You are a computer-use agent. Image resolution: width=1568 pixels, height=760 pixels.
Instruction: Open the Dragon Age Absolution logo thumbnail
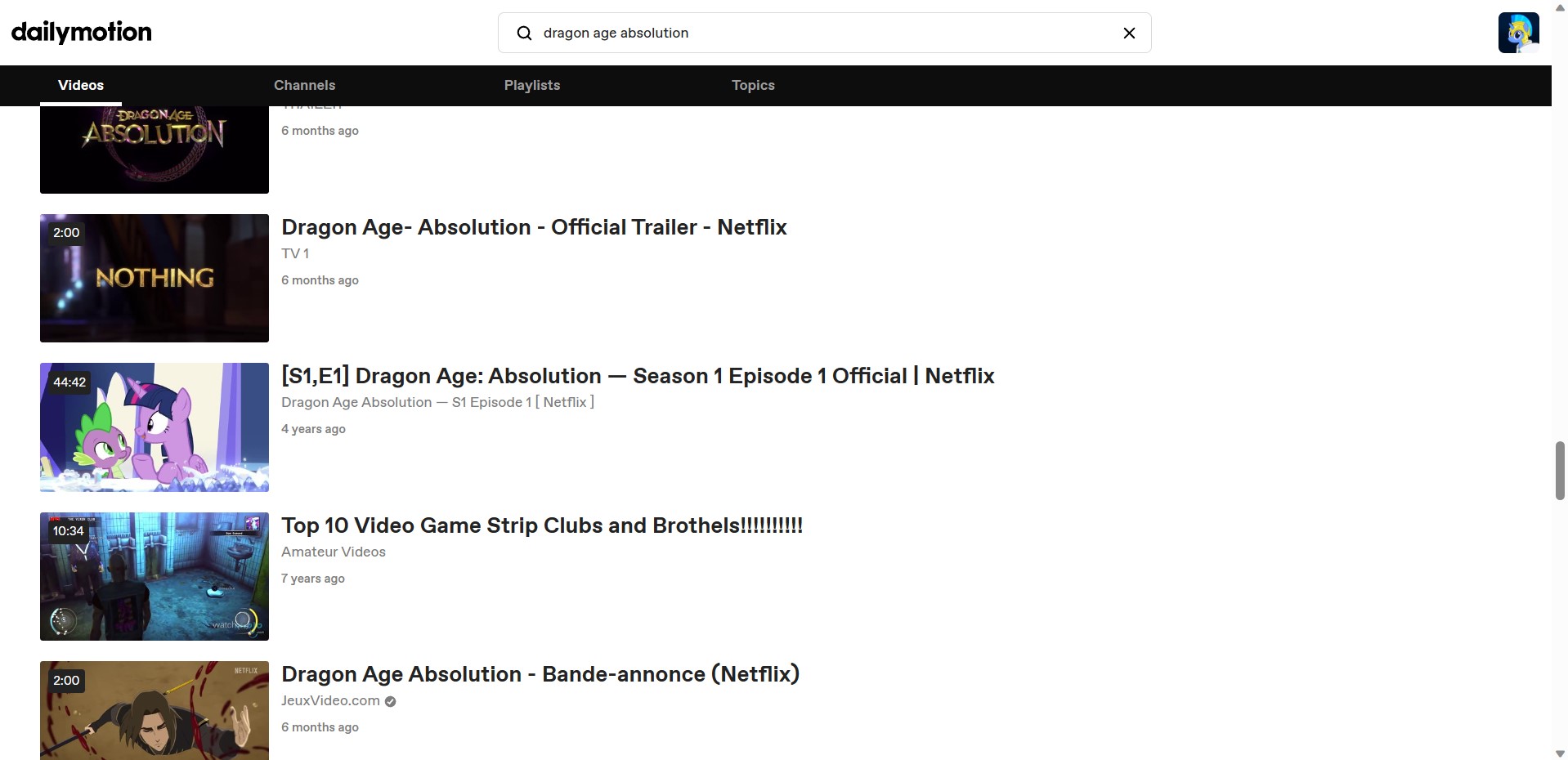tap(155, 150)
